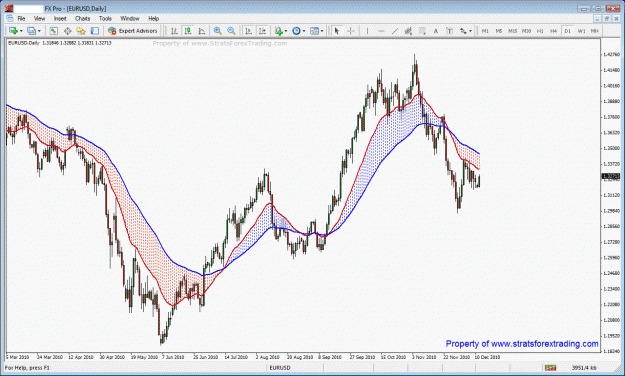This screenshot has height=376, width=625.
Task: Switch timeframe to W1
Action: pyautogui.click(x=581, y=31)
